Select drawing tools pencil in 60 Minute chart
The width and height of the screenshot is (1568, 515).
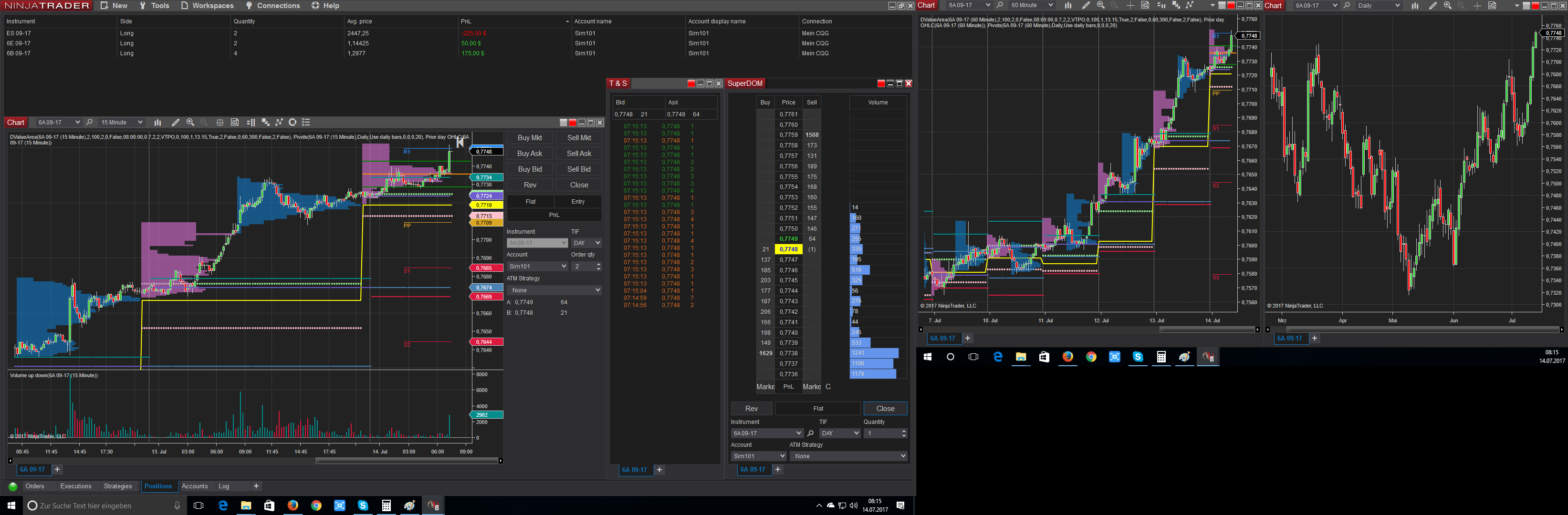point(1085,5)
